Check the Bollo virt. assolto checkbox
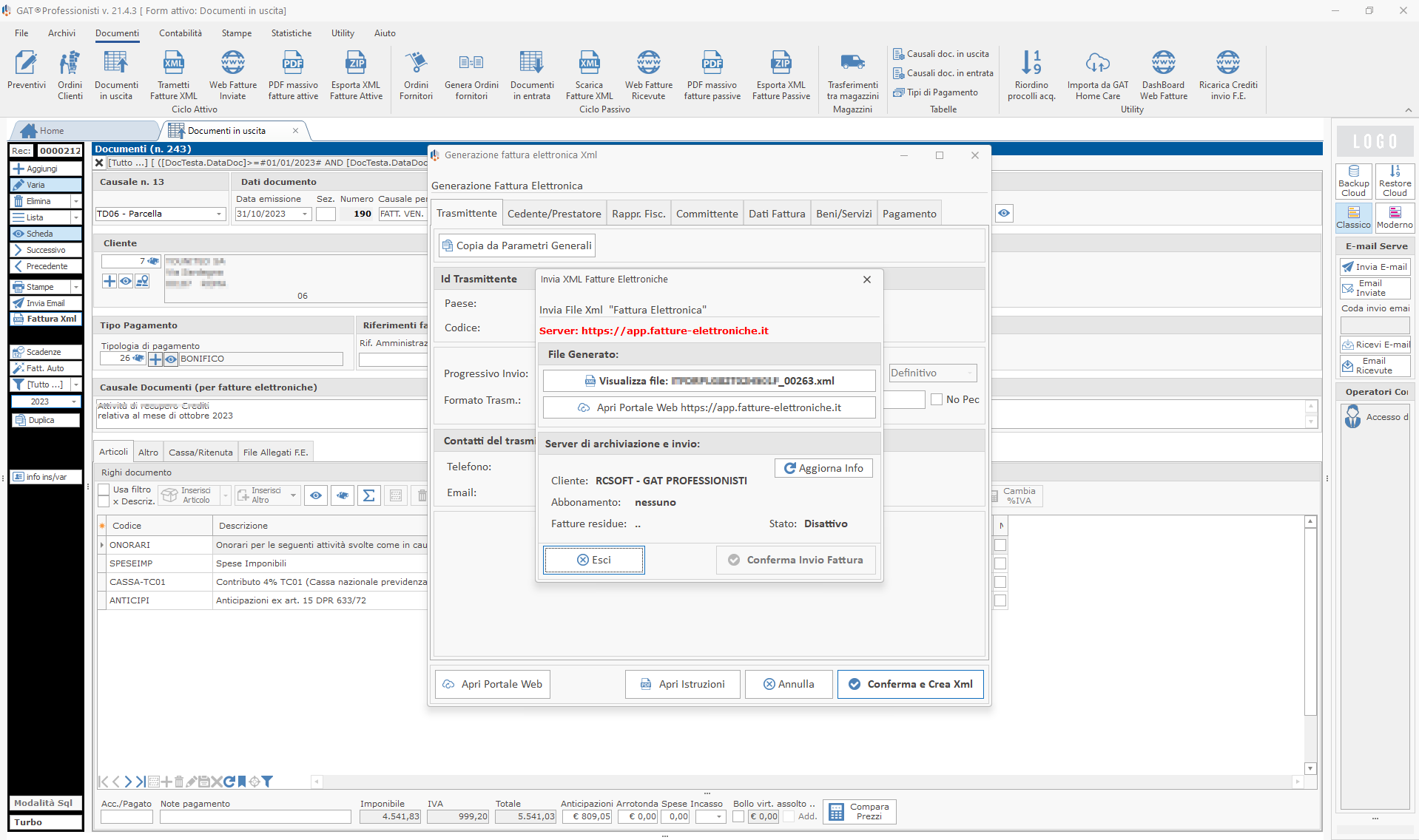The image size is (1419, 840). (738, 816)
